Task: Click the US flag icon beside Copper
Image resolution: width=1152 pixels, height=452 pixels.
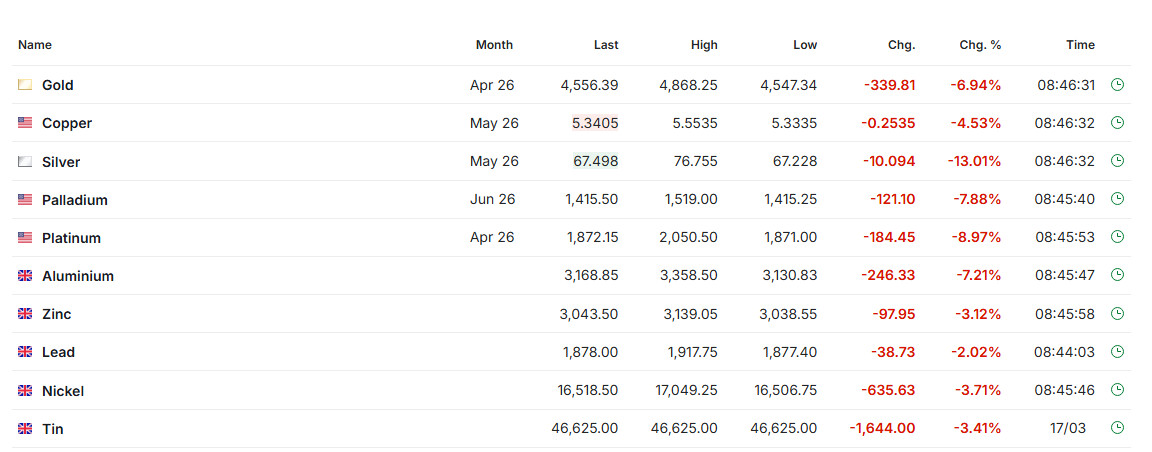Action: 25,123
